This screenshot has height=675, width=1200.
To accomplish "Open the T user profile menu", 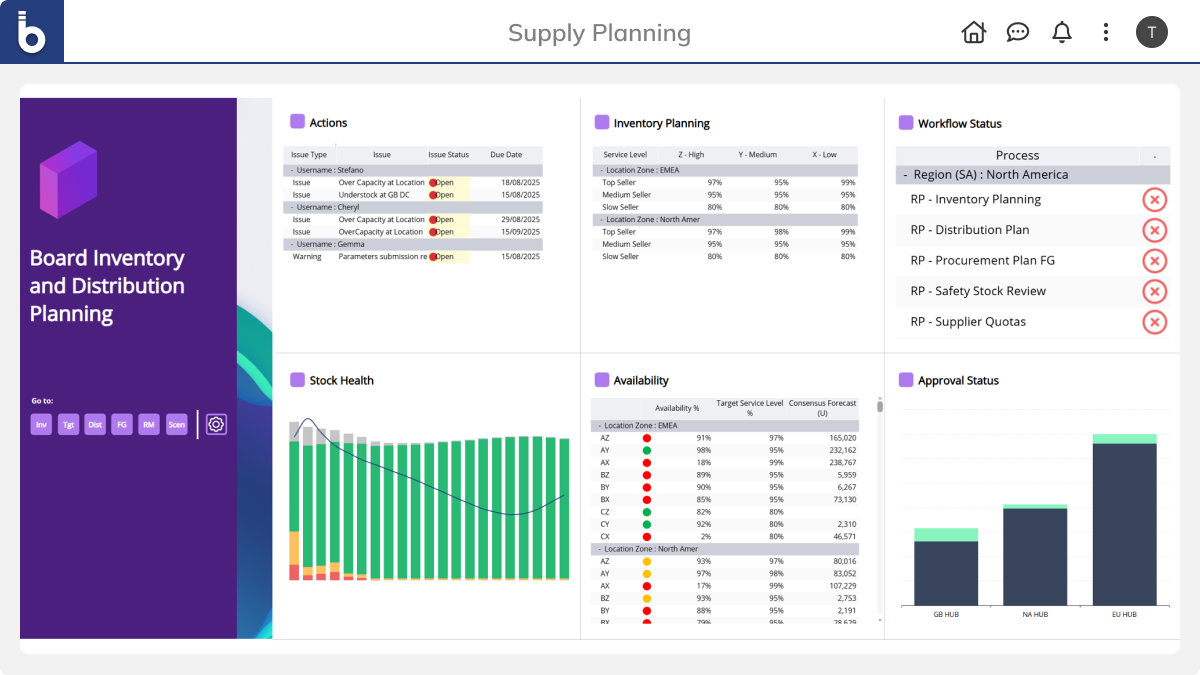I will pos(1152,32).
